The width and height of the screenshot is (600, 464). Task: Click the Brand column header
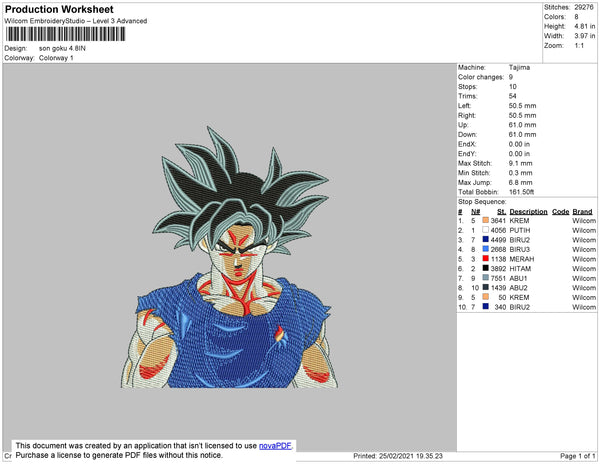pyautogui.click(x=583, y=212)
